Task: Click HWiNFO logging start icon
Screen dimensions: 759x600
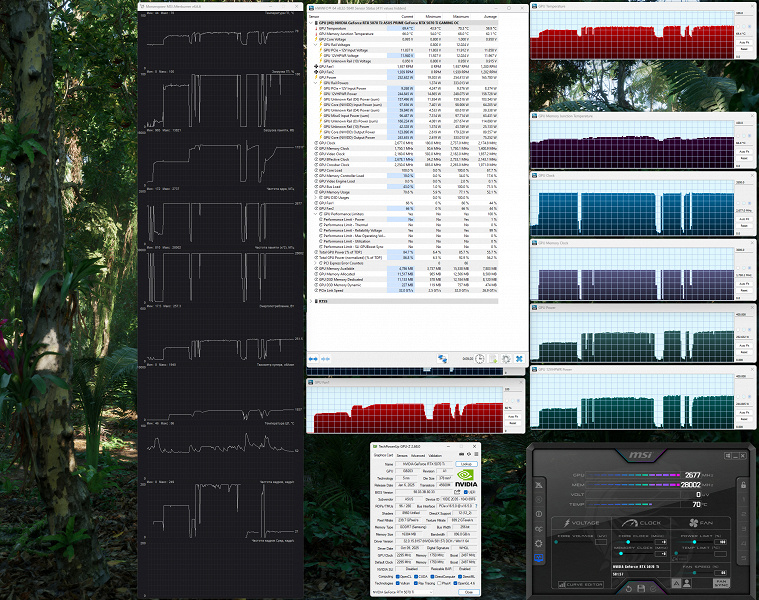Action: pyautogui.click(x=493, y=359)
